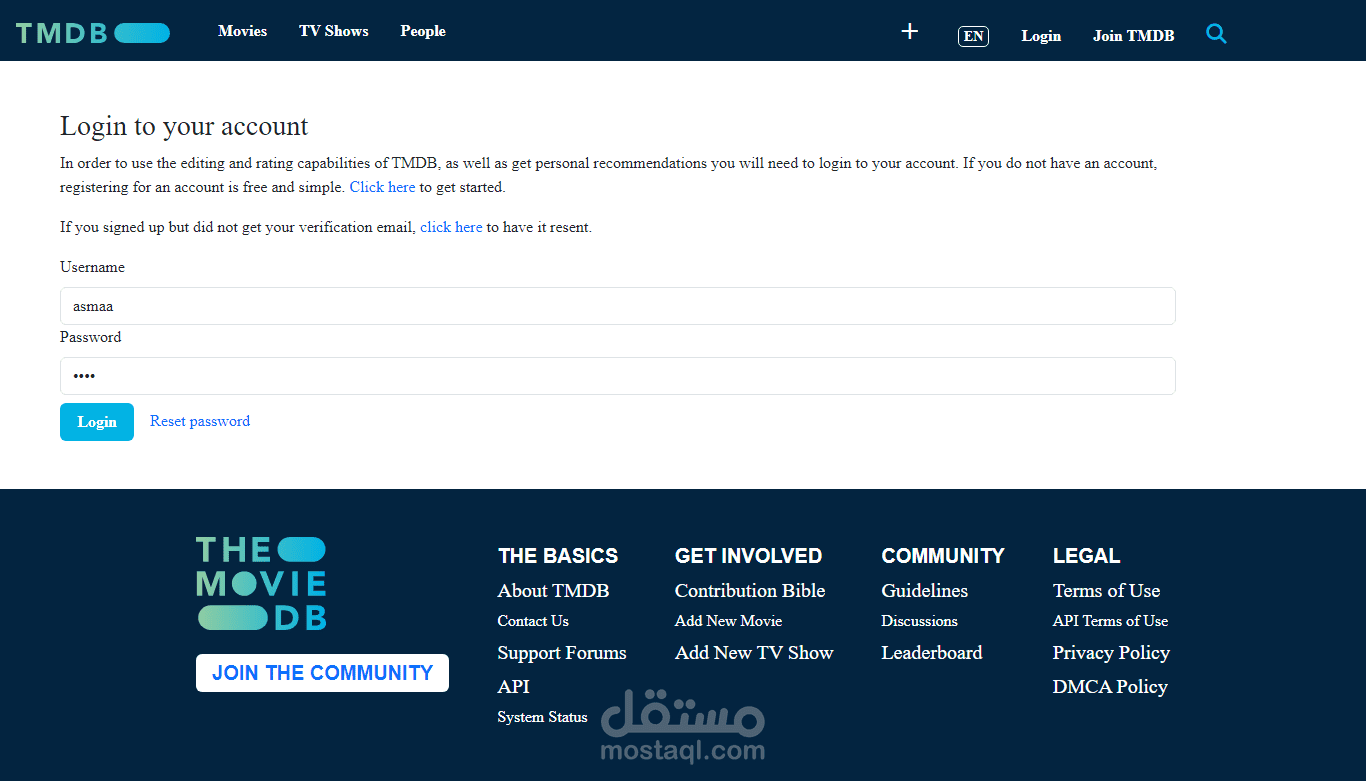This screenshot has width=1366, height=781.
Task: Open API Terms of Use link
Action: pyautogui.click(x=1110, y=621)
